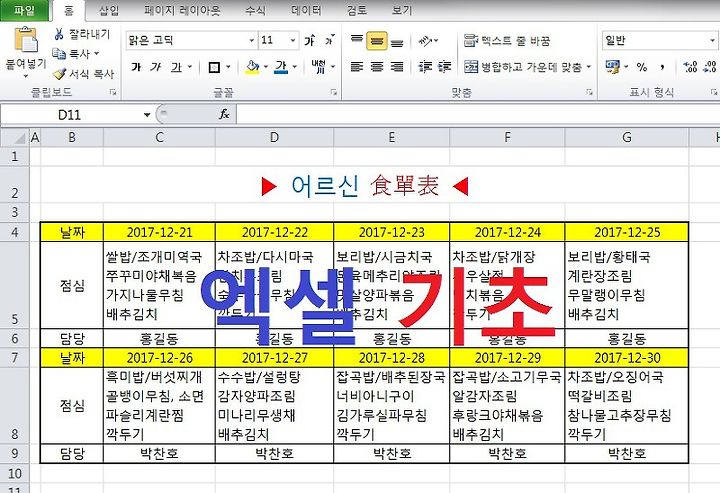The height and width of the screenshot is (493, 720).
Task: Toggle center text alignment
Action: point(377,67)
